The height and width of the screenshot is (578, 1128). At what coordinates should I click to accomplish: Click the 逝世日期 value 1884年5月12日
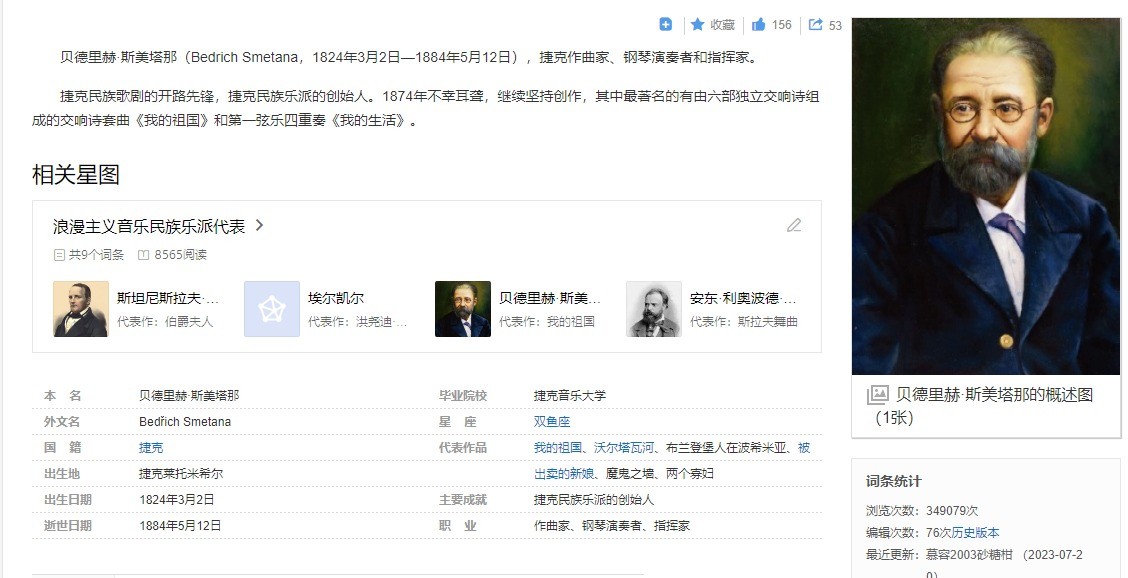pyautogui.click(x=180, y=525)
